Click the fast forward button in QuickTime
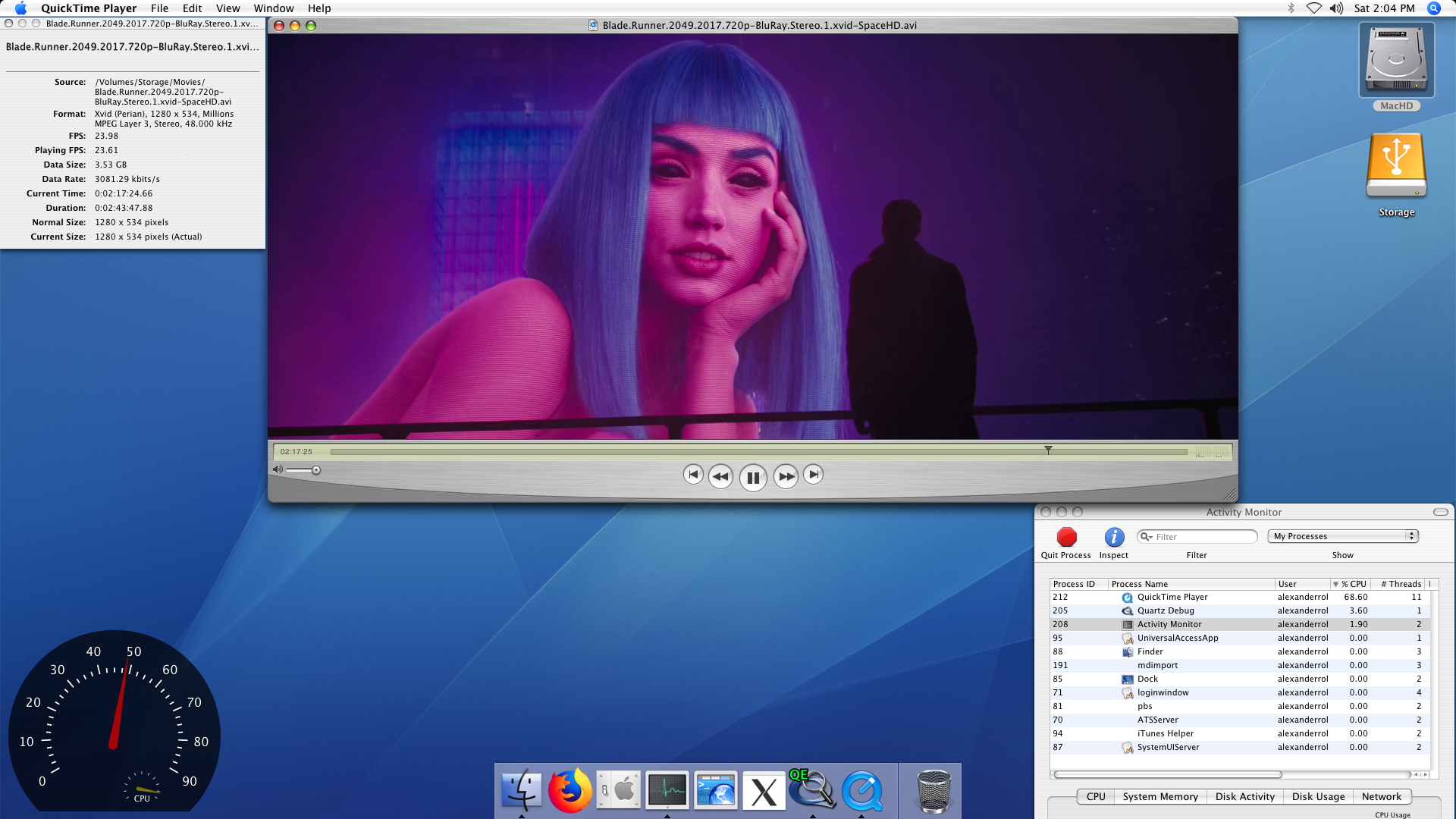The height and width of the screenshot is (819, 1456). (786, 477)
